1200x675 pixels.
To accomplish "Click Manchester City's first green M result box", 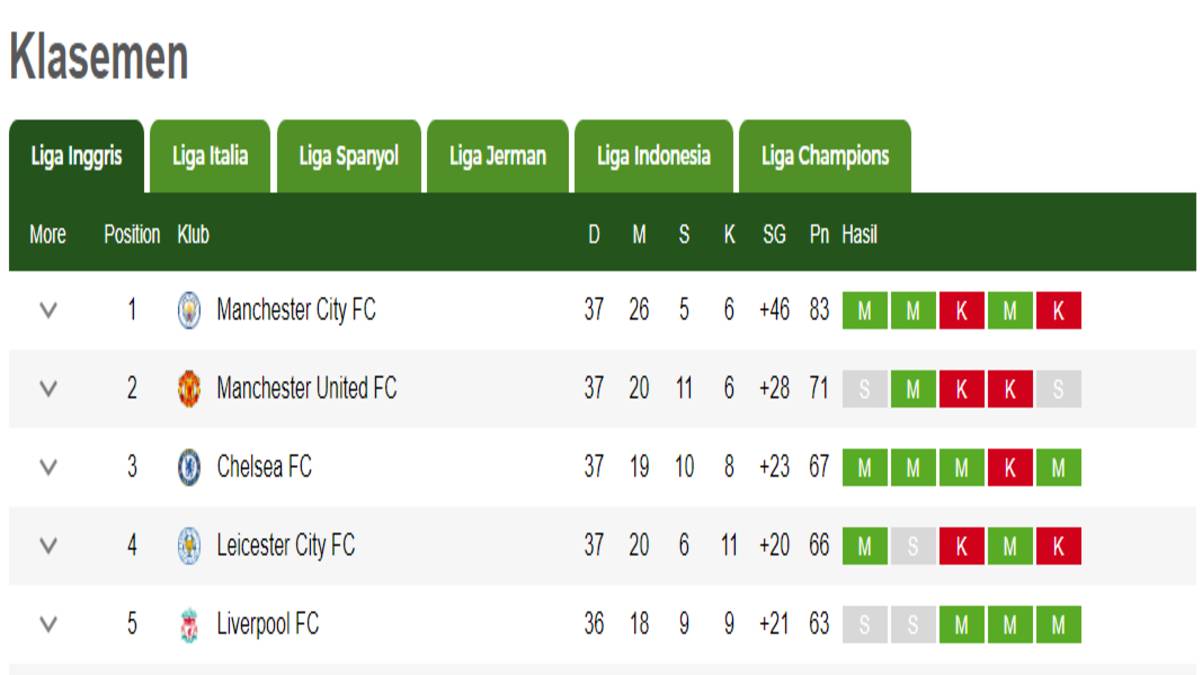I will 865,312.
